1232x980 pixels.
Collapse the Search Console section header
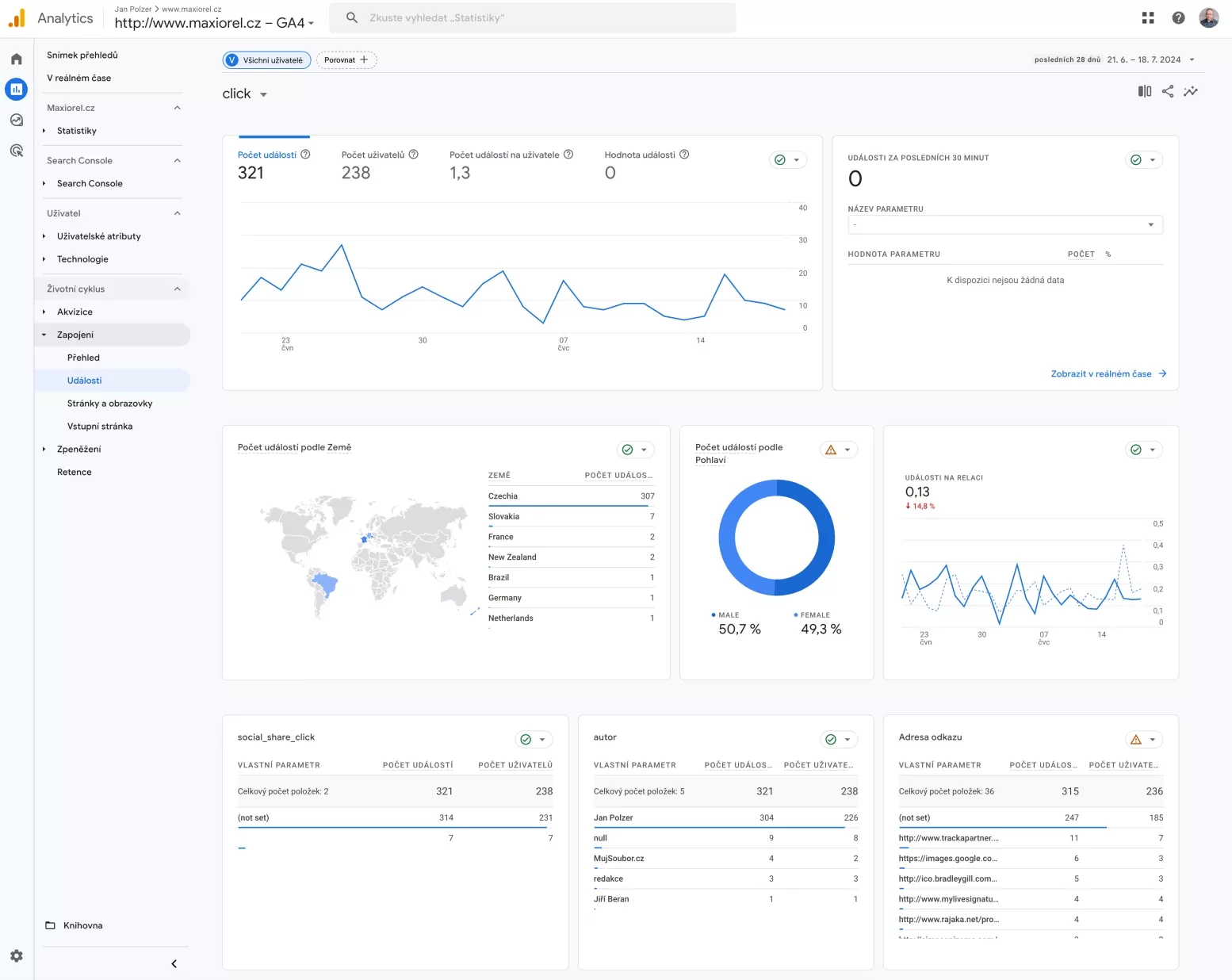[178, 161]
